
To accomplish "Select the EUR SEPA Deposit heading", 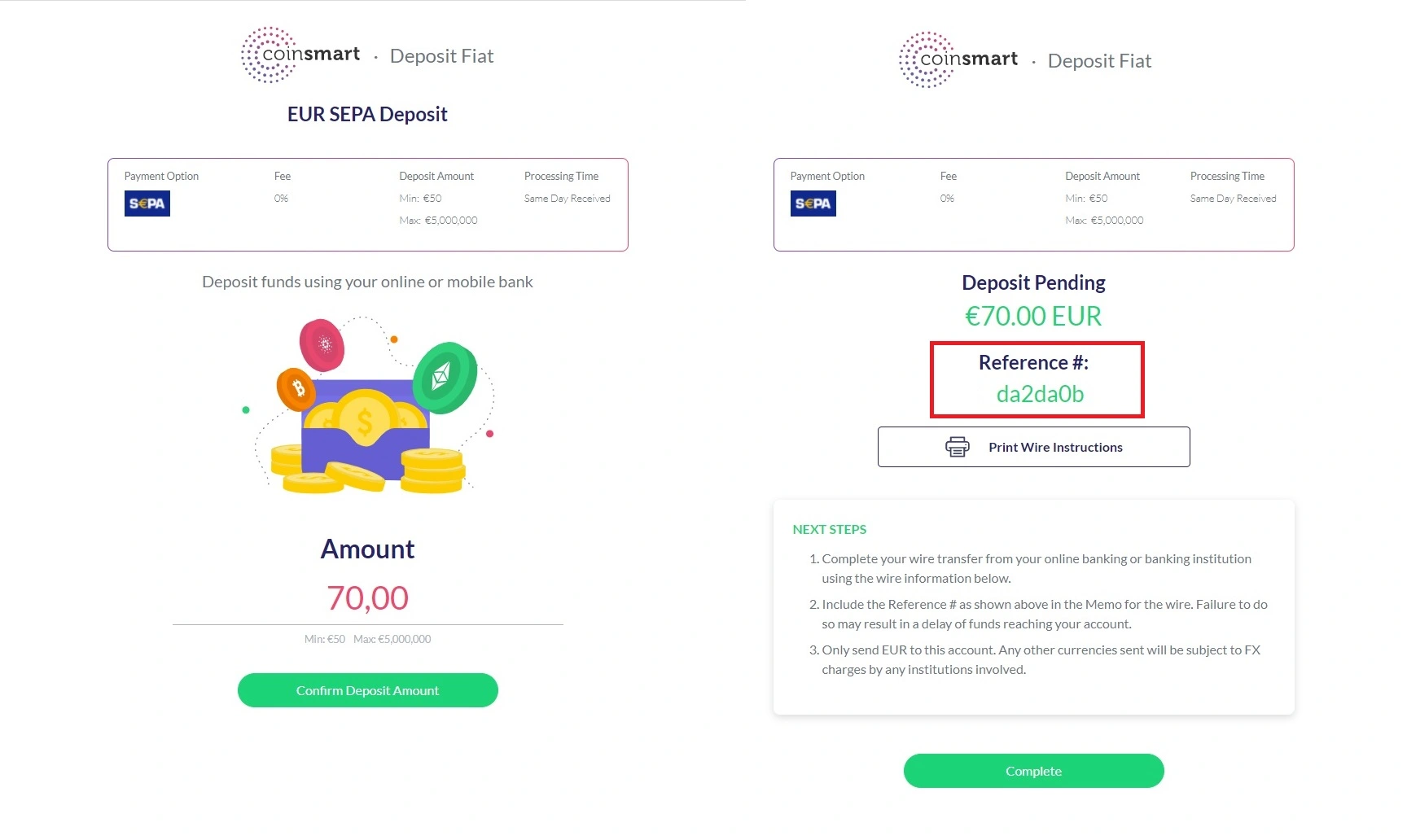I will coord(367,114).
